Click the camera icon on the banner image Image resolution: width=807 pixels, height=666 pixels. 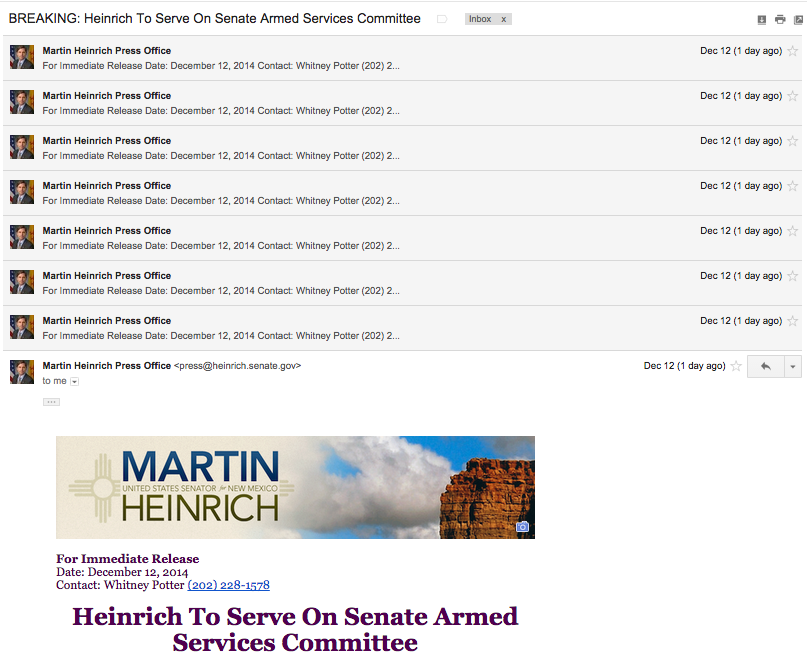tap(522, 527)
